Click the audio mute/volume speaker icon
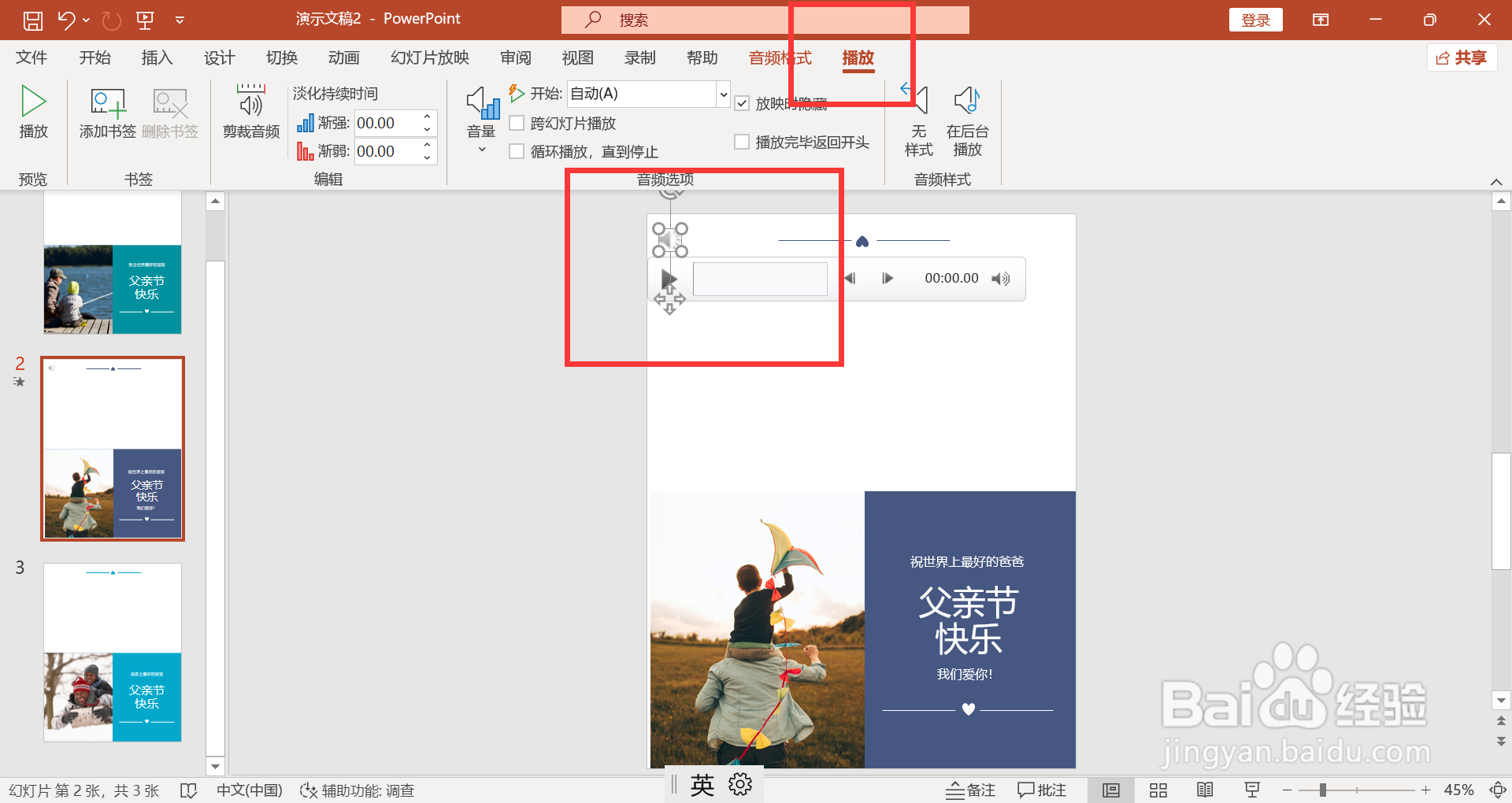The height and width of the screenshot is (803, 1512). pos(1000,279)
